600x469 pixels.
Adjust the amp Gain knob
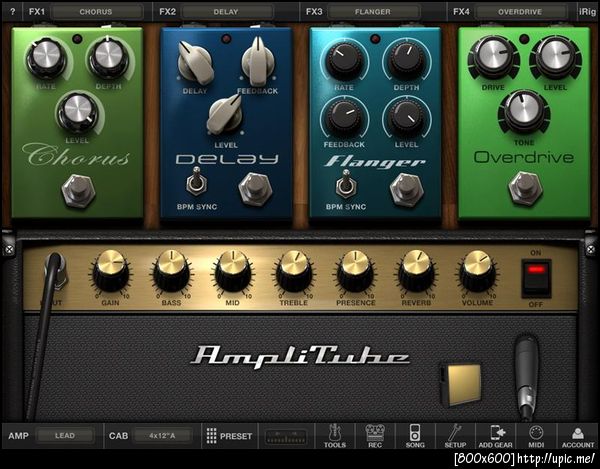point(111,271)
